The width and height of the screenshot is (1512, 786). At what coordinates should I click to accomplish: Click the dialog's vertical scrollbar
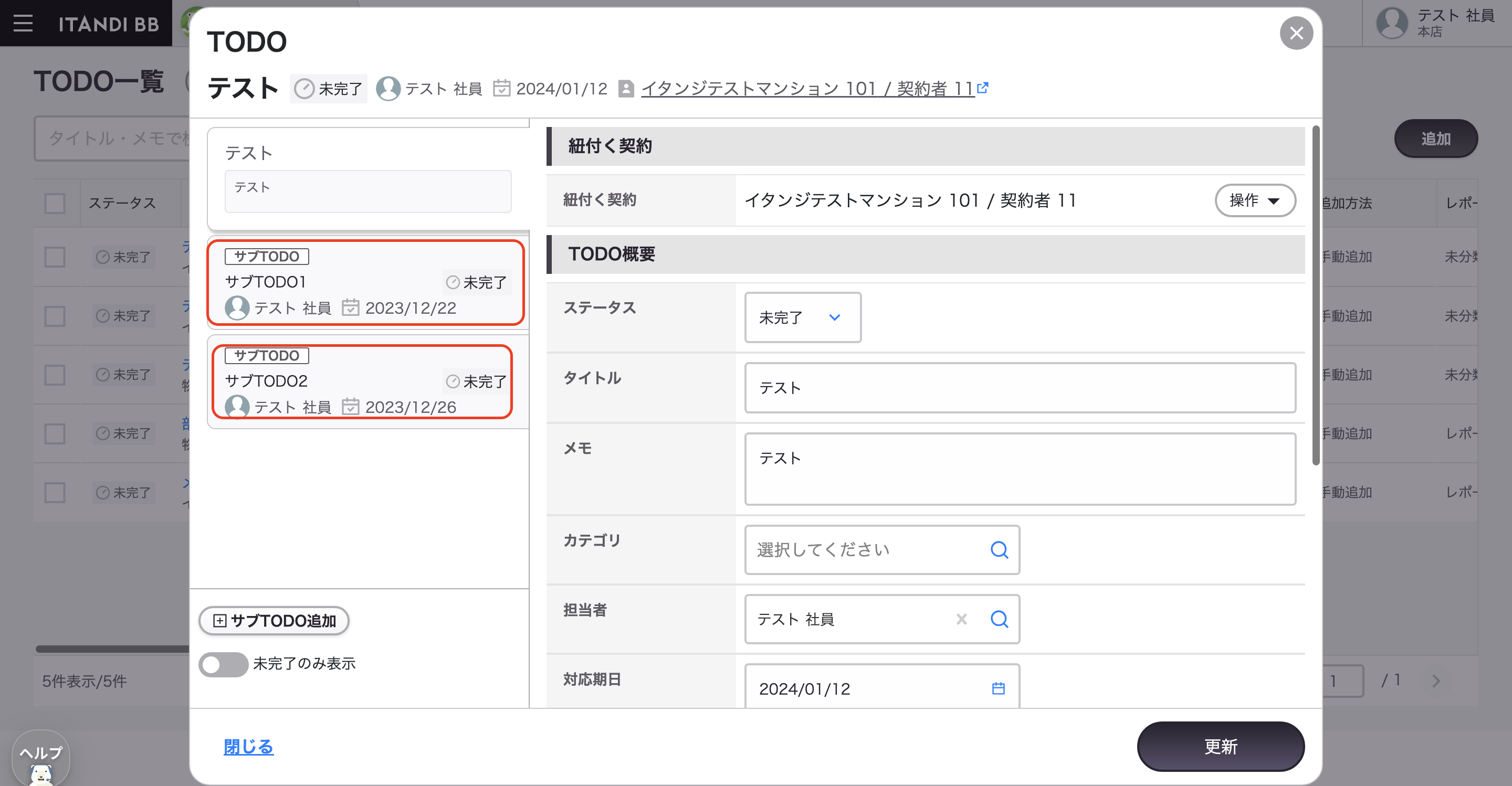point(1316,295)
